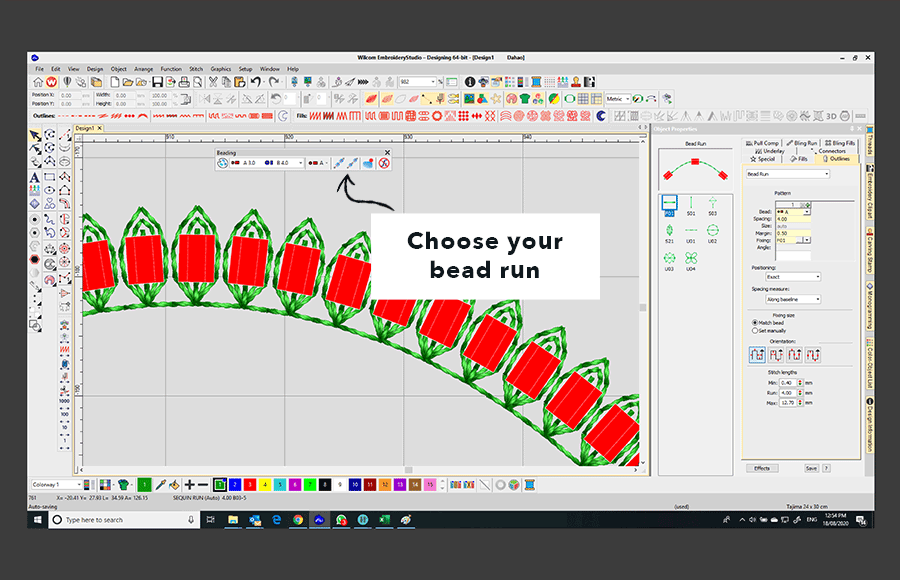Select the Save design icon in the toolbar
The image size is (900, 580).
click(x=156, y=85)
